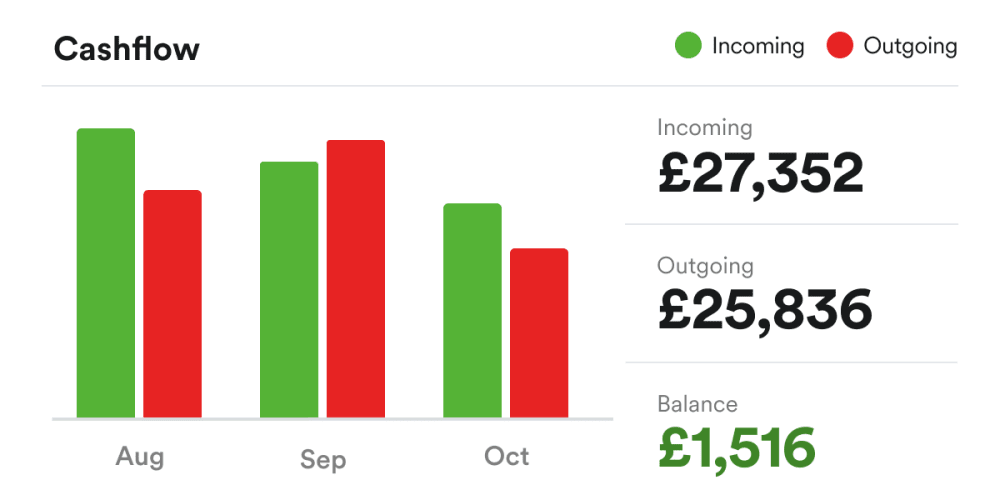Screen dimensions: 1000x500
Task: Toggle the Incoming series via legend text
Action: (x=757, y=46)
